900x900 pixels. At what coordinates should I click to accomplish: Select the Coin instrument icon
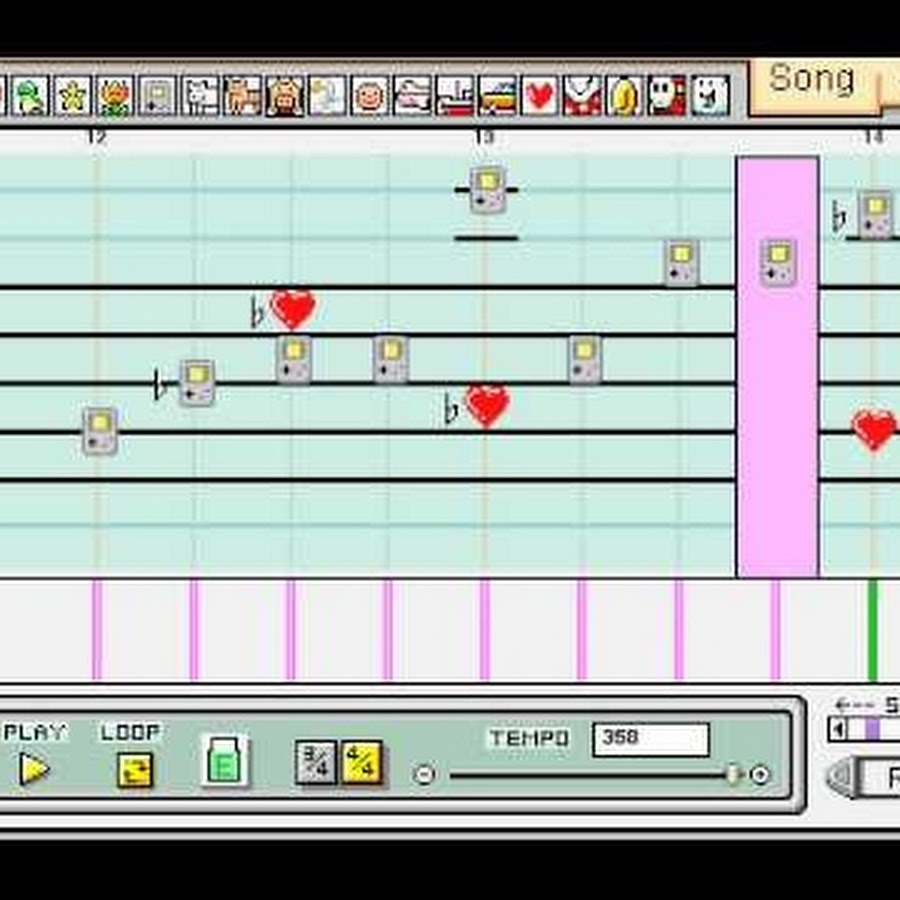(624, 95)
